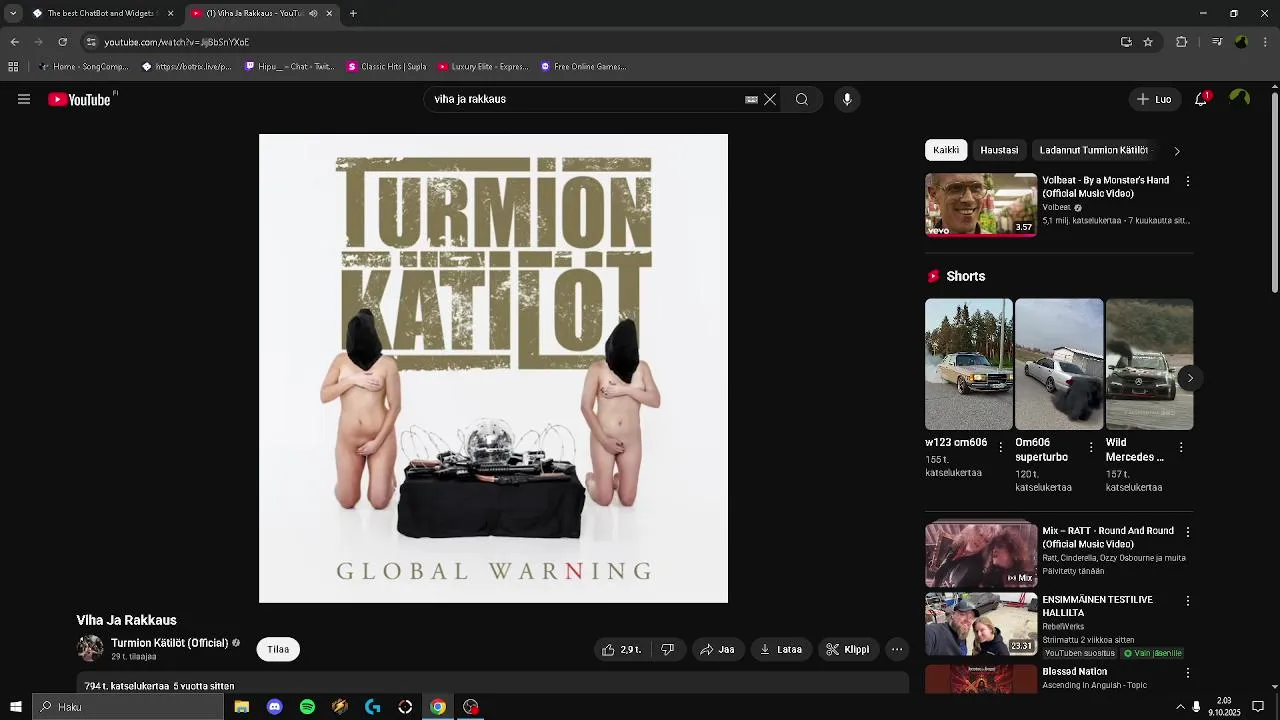Select Ladannut Turmion Kätilöt chip
1280x720 pixels.
[1093, 150]
